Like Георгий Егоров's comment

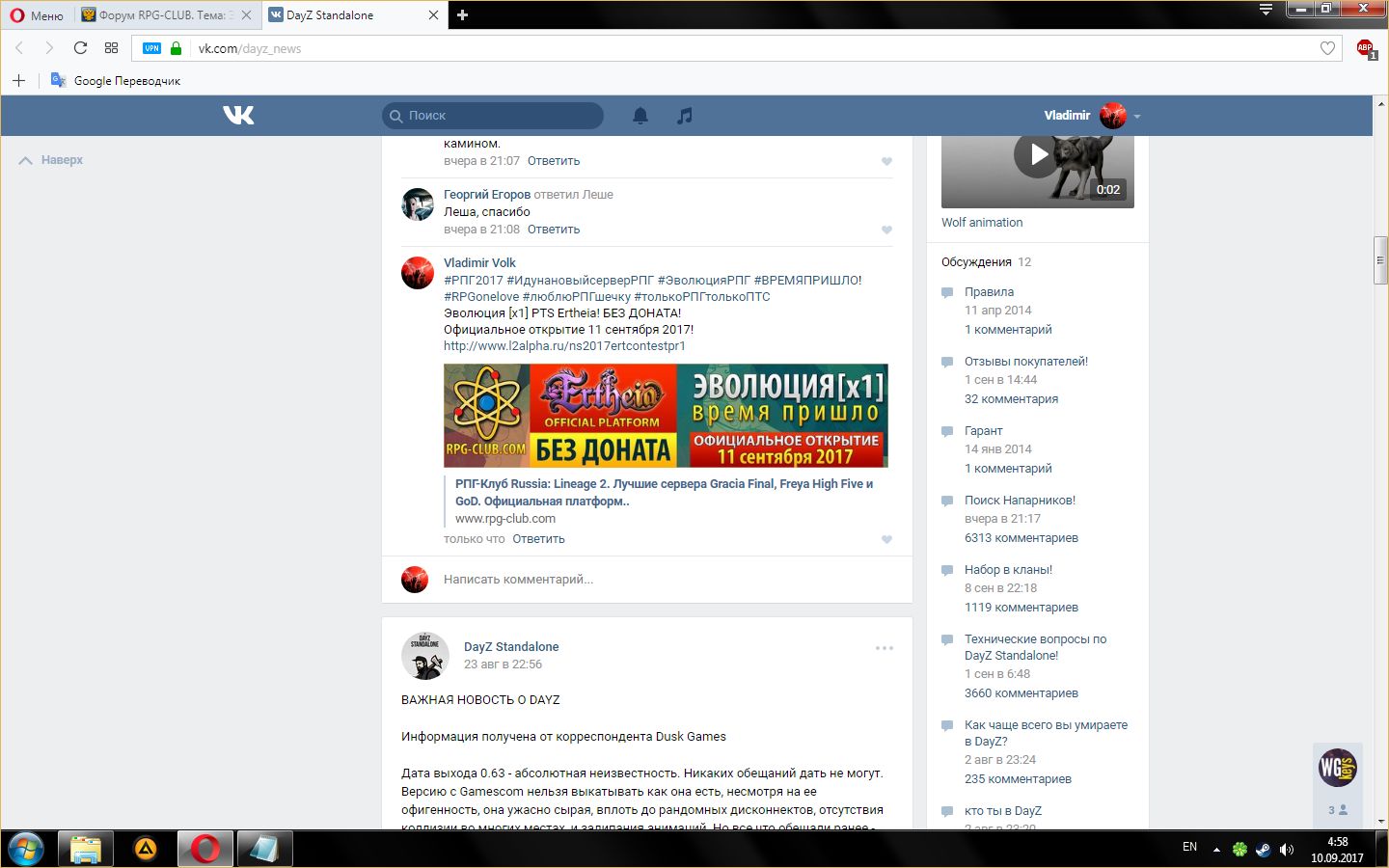[886, 230]
